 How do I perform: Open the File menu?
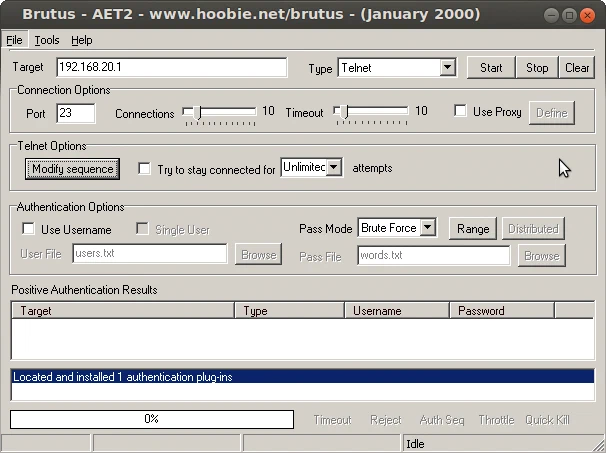coord(15,40)
